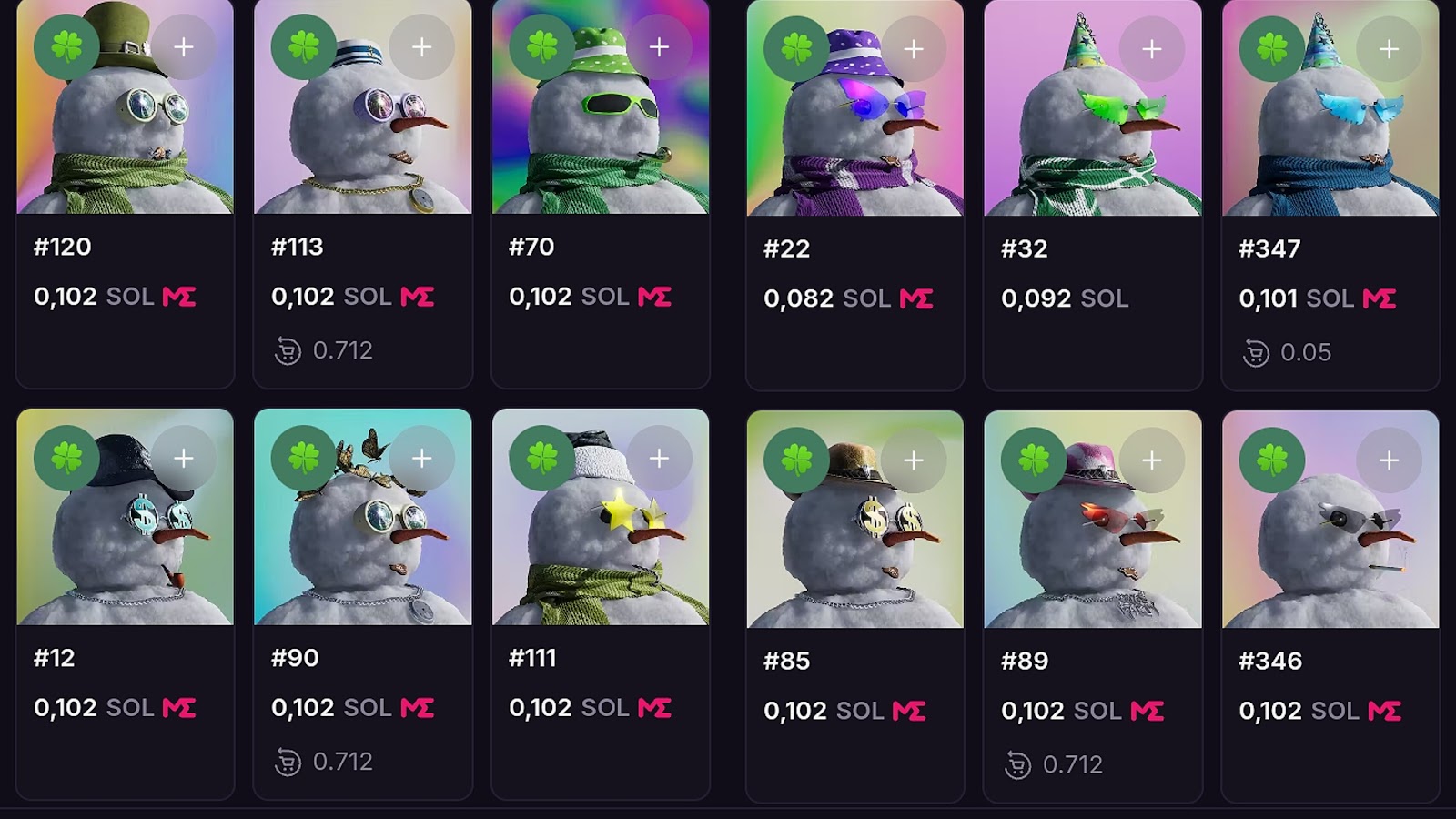
Task: Click the Magic Eden logo on #22
Action: pos(916,298)
